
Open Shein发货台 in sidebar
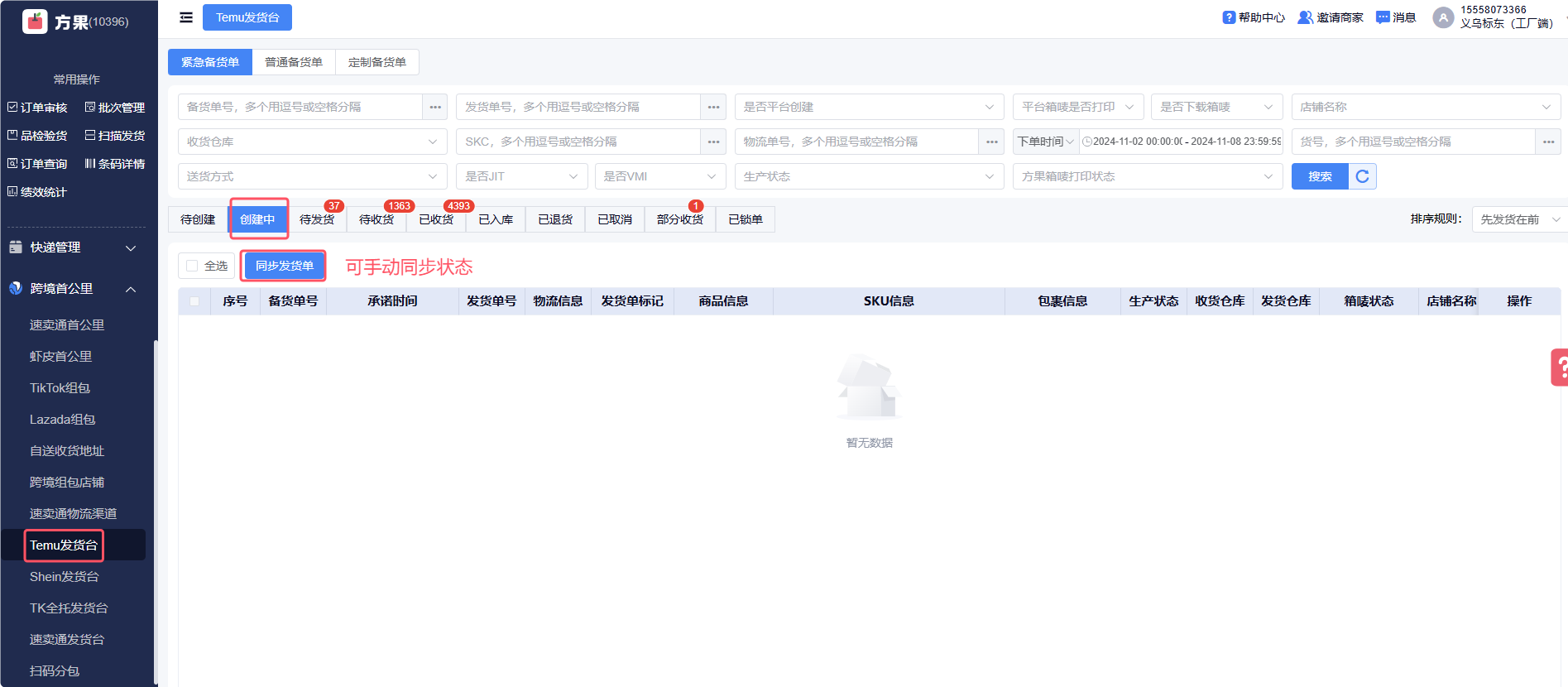point(65,577)
